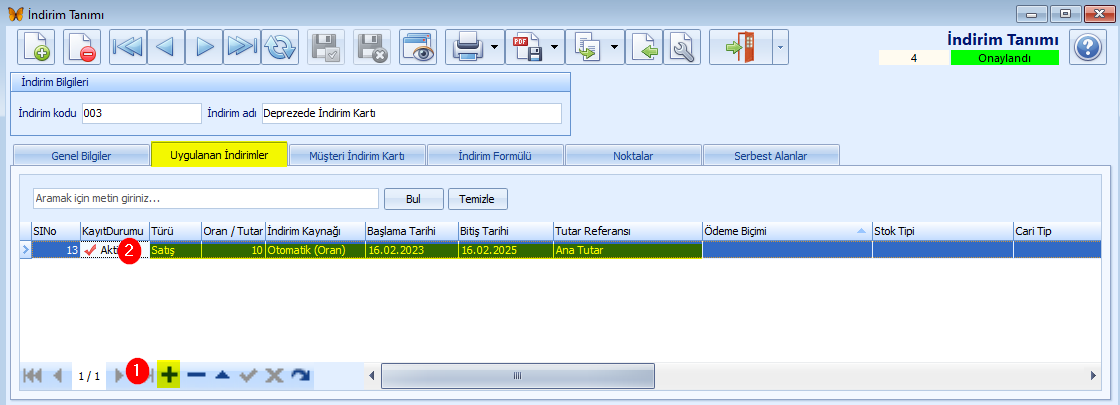
Task: Open the printer options dropdown arrow
Action: click(x=494, y=48)
